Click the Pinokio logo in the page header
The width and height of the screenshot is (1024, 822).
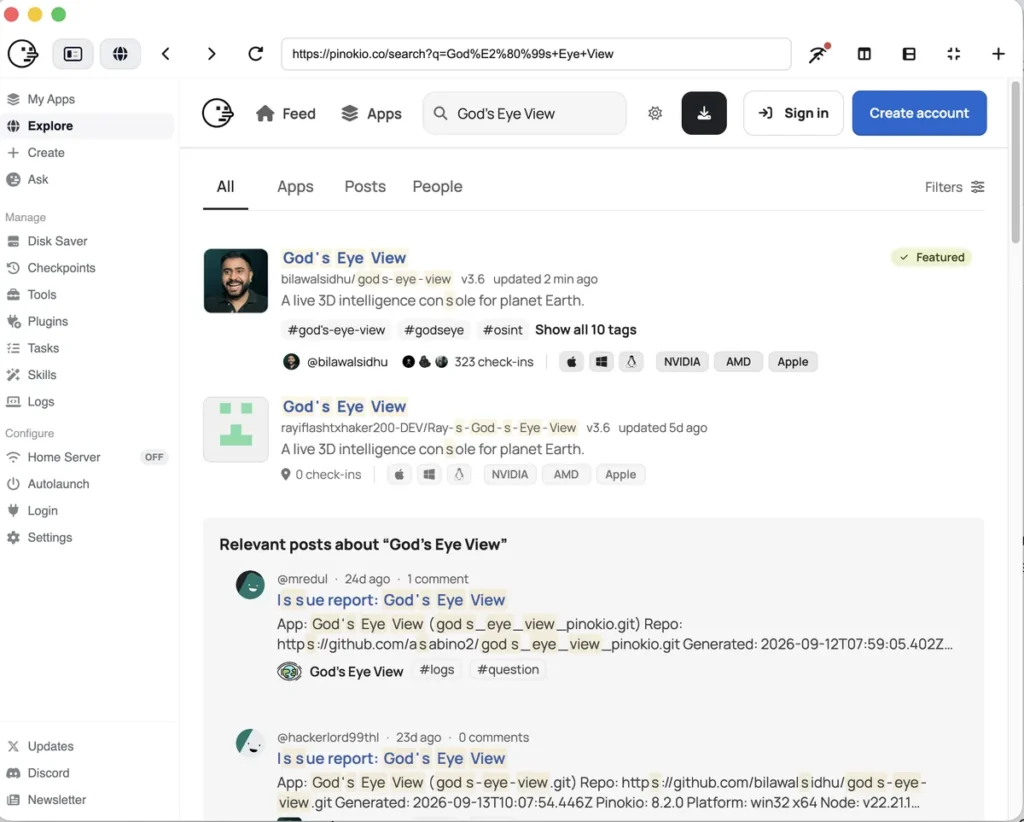pyautogui.click(x=218, y=113)
